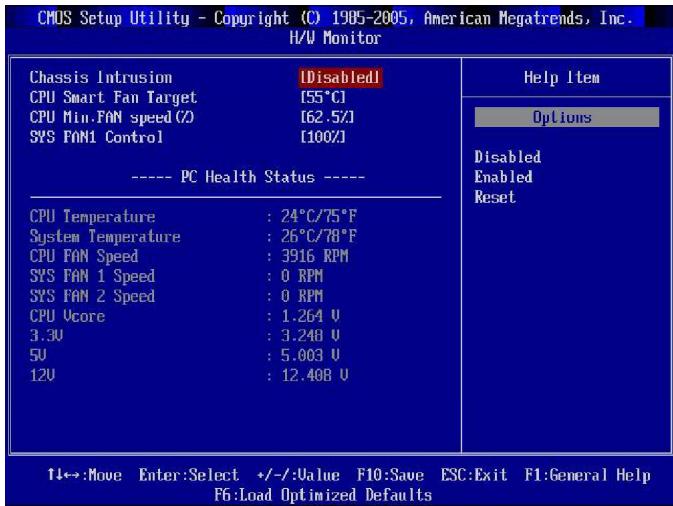Open CPU Smart Fan Target [55°C] setting
Image resolution: width=673 pixels, height=506 pixels.
coord(323,97)
